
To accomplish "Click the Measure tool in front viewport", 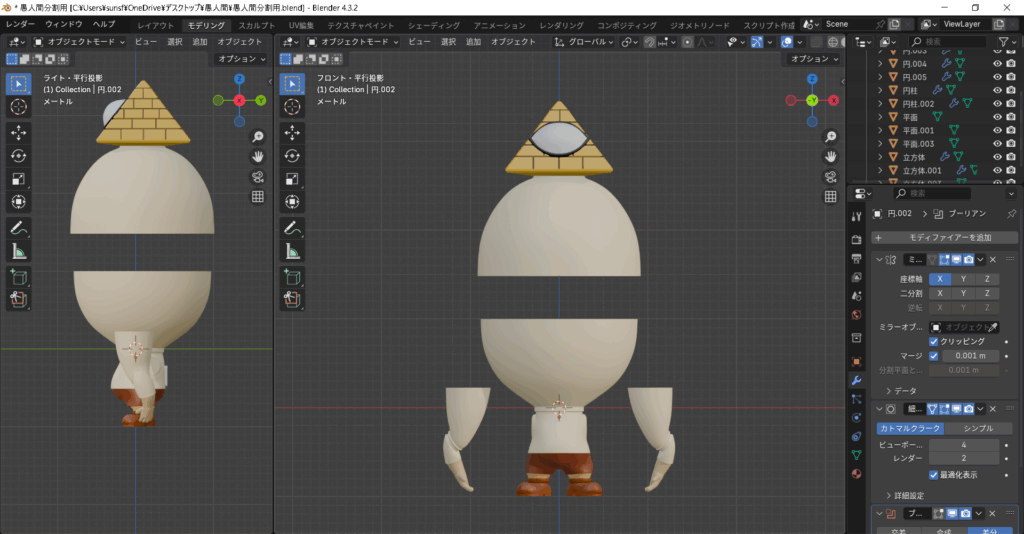I will [x=292, y=251].
